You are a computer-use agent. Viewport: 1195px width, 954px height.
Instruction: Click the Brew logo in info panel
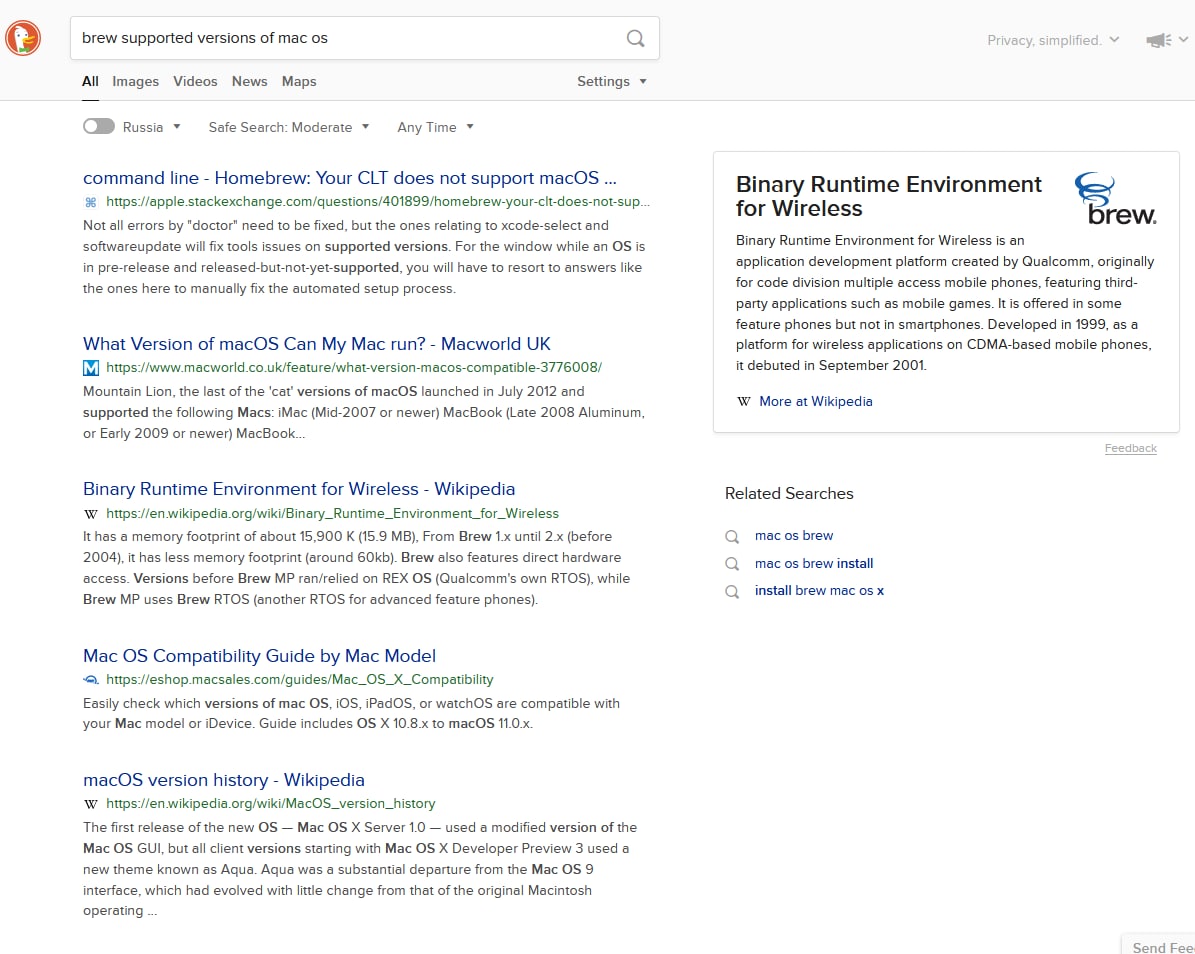point(1115,198)
